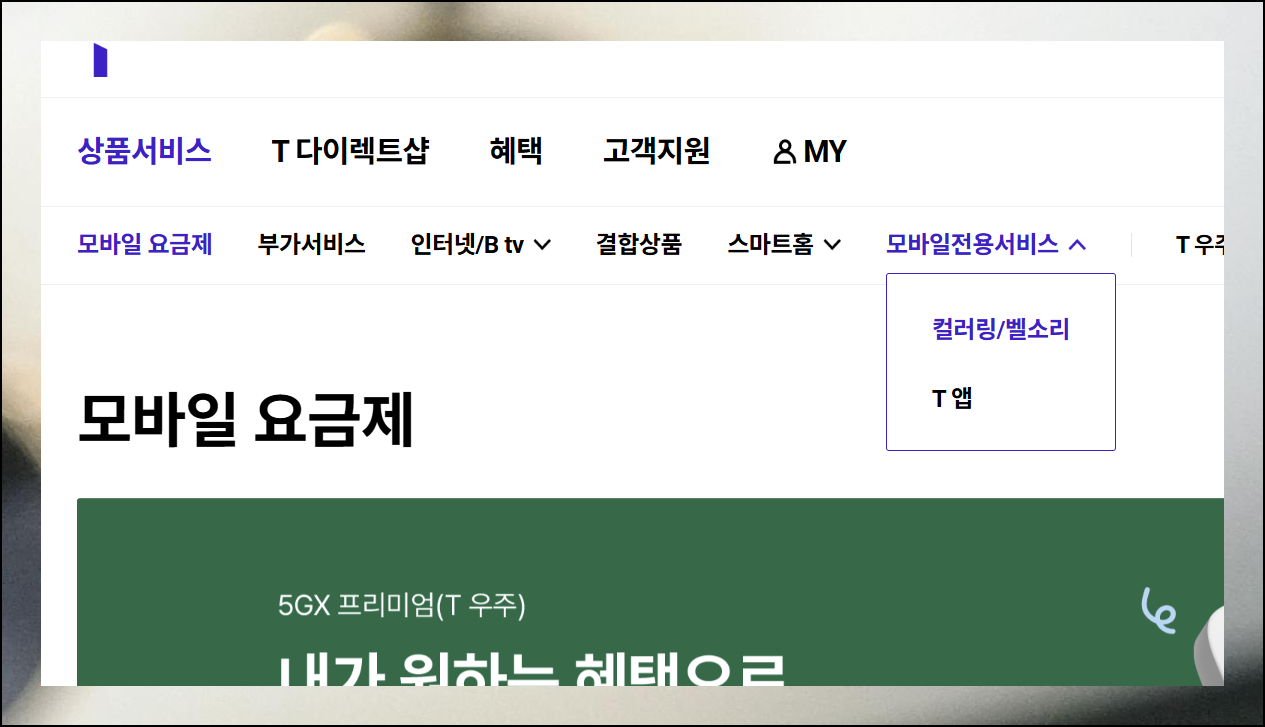Open the 상품서비스 main menu
Screen dimensions: 1265x727
click(145, 152)
